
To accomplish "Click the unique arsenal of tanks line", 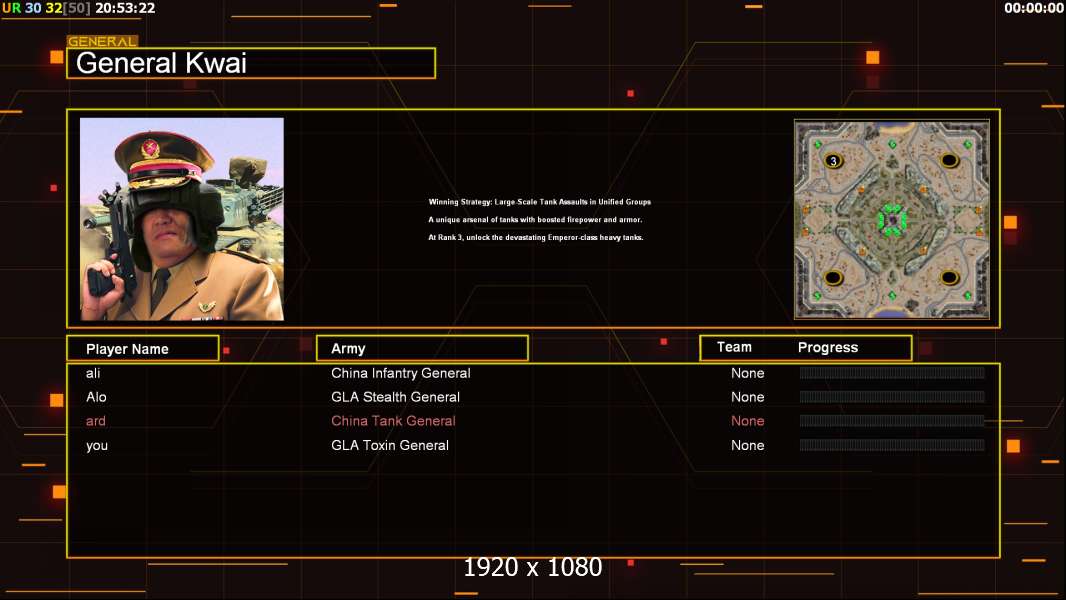I will [534, 219].
